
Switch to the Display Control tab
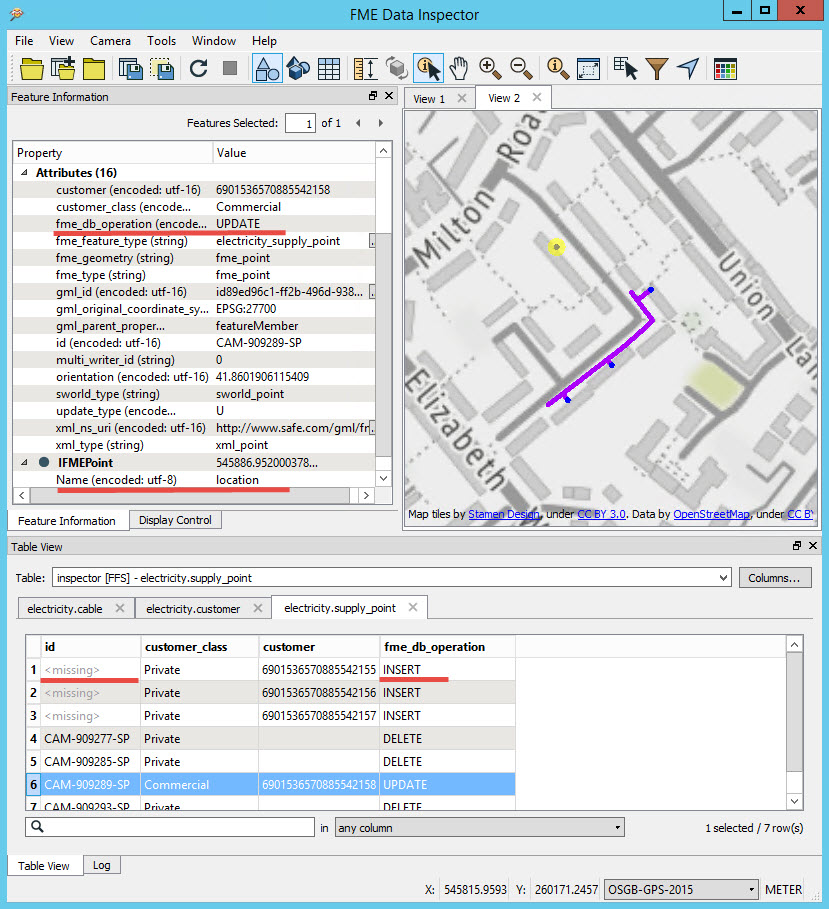[174, 520]
